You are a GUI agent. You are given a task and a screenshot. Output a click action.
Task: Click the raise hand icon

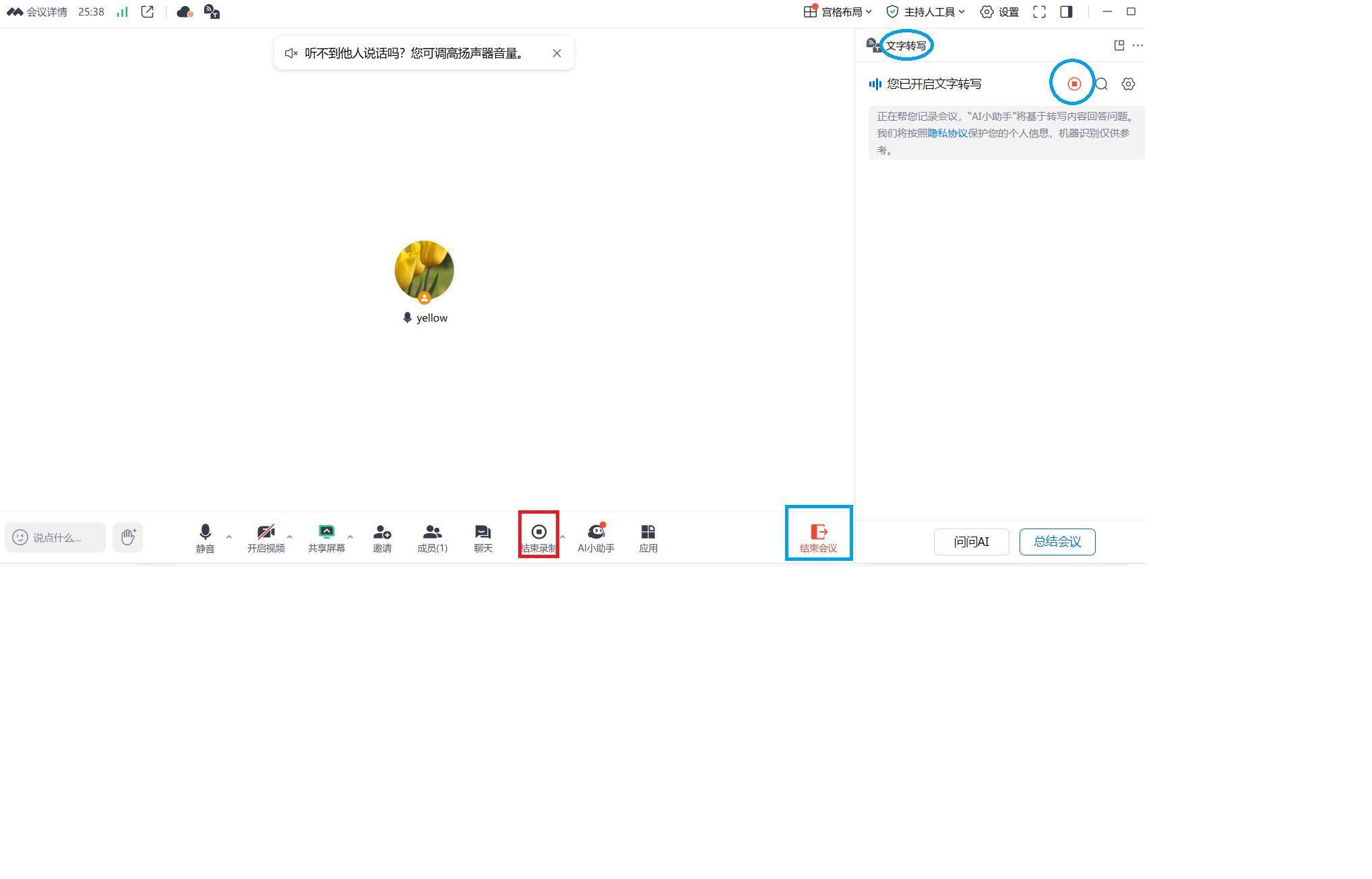point(128,537)
